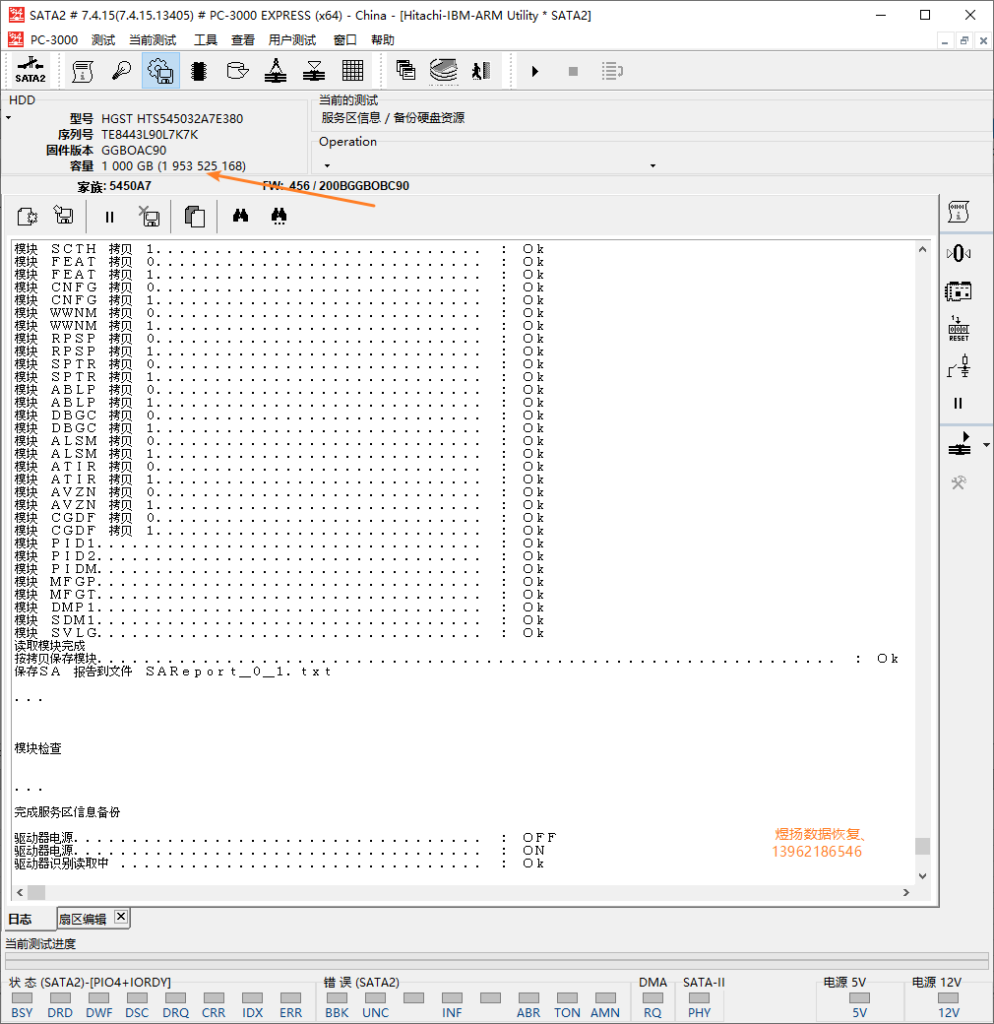Screen dimensions: 994x1024
Task: Click serial number TE8443L90L7K7K
Action: [x=150, y=135]
